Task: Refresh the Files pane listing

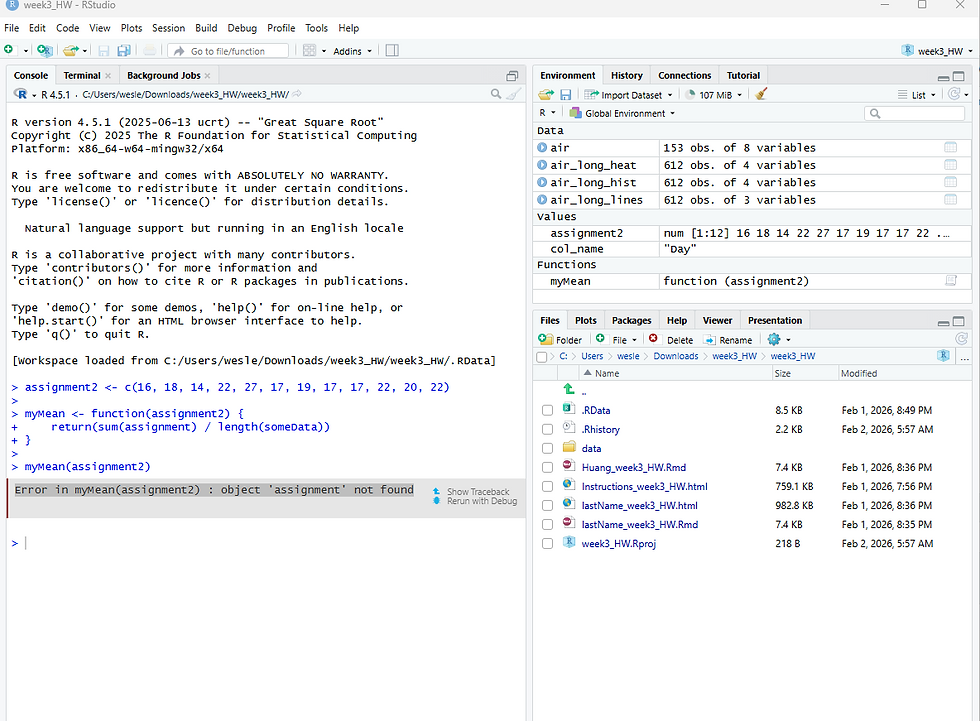Action: coord(961,339)
